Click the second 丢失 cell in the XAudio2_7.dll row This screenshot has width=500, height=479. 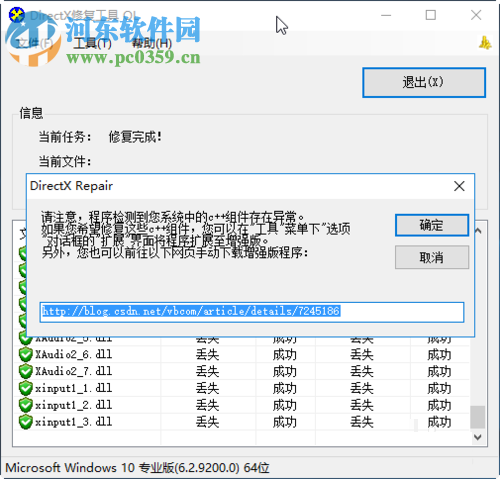click(362, 371)
